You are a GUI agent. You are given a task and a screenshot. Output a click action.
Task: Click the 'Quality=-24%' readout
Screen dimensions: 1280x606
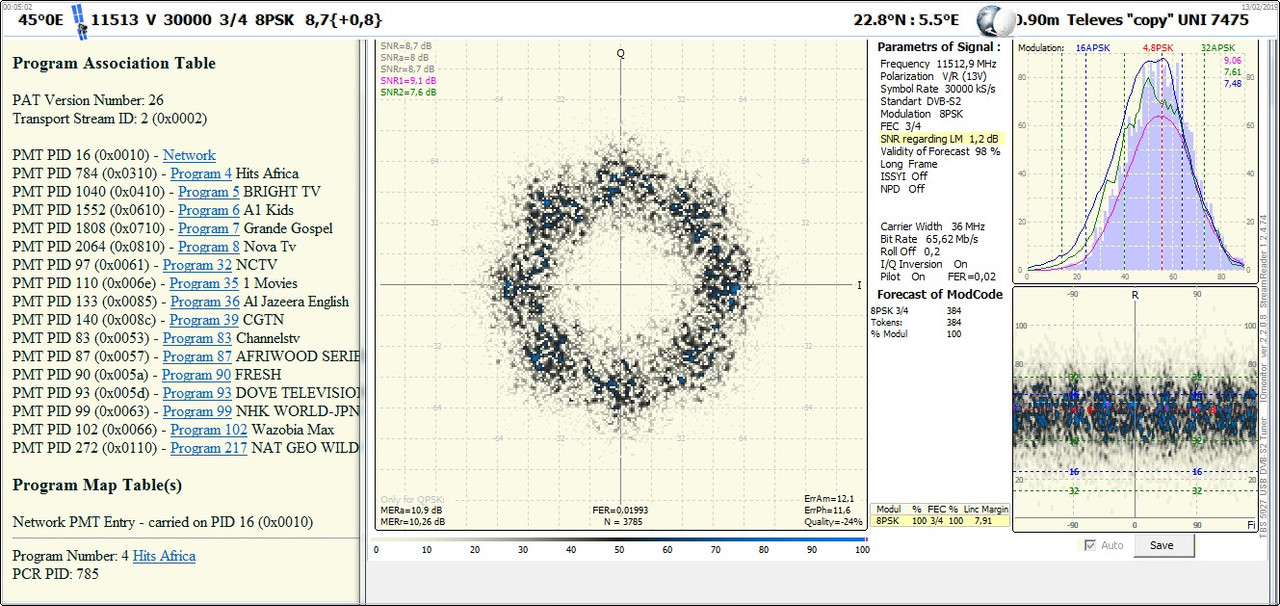click(834, 521)
